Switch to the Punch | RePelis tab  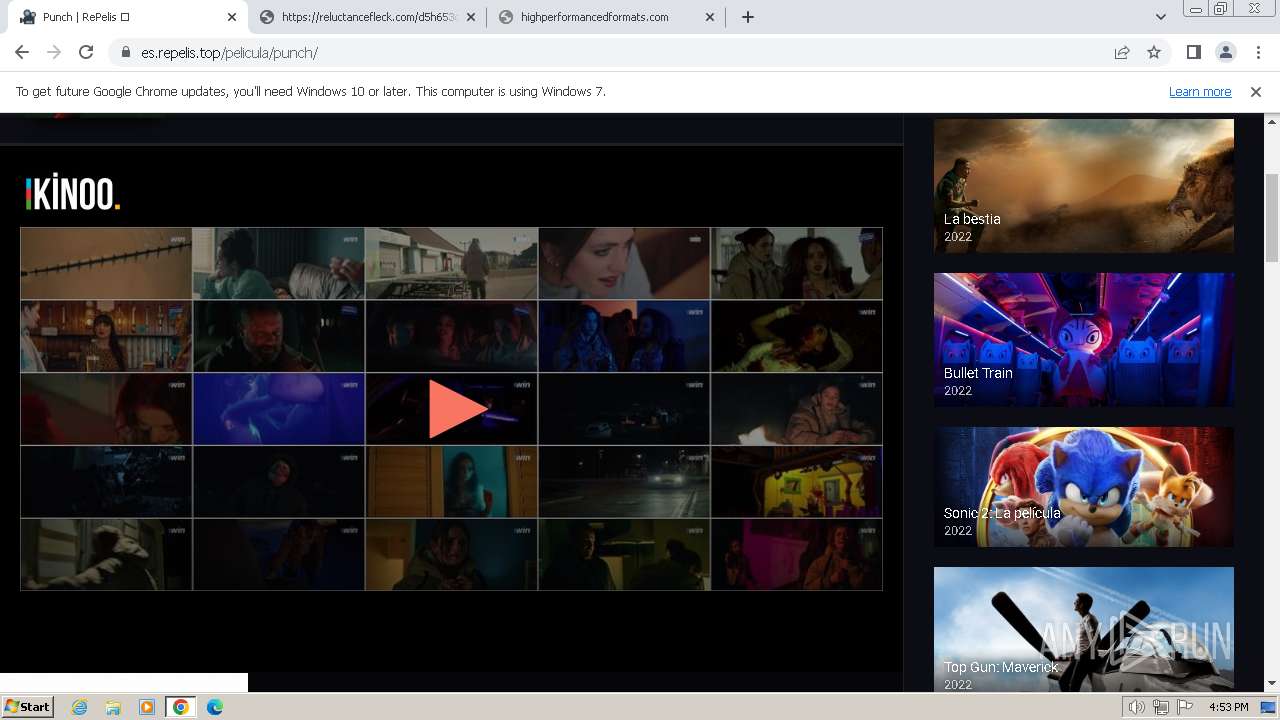(128, 17)
